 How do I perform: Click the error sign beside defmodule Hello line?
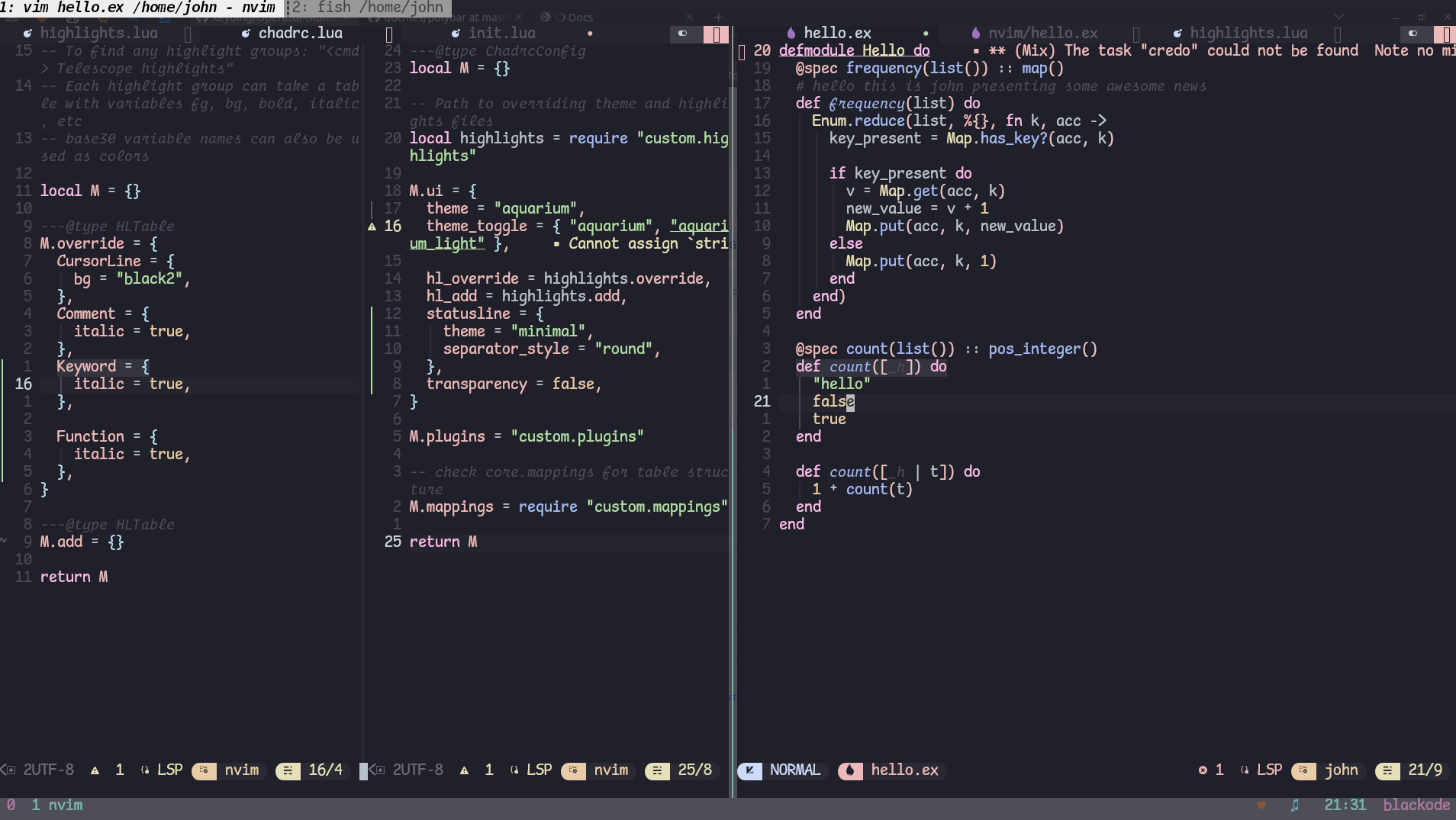coord(742,51)
